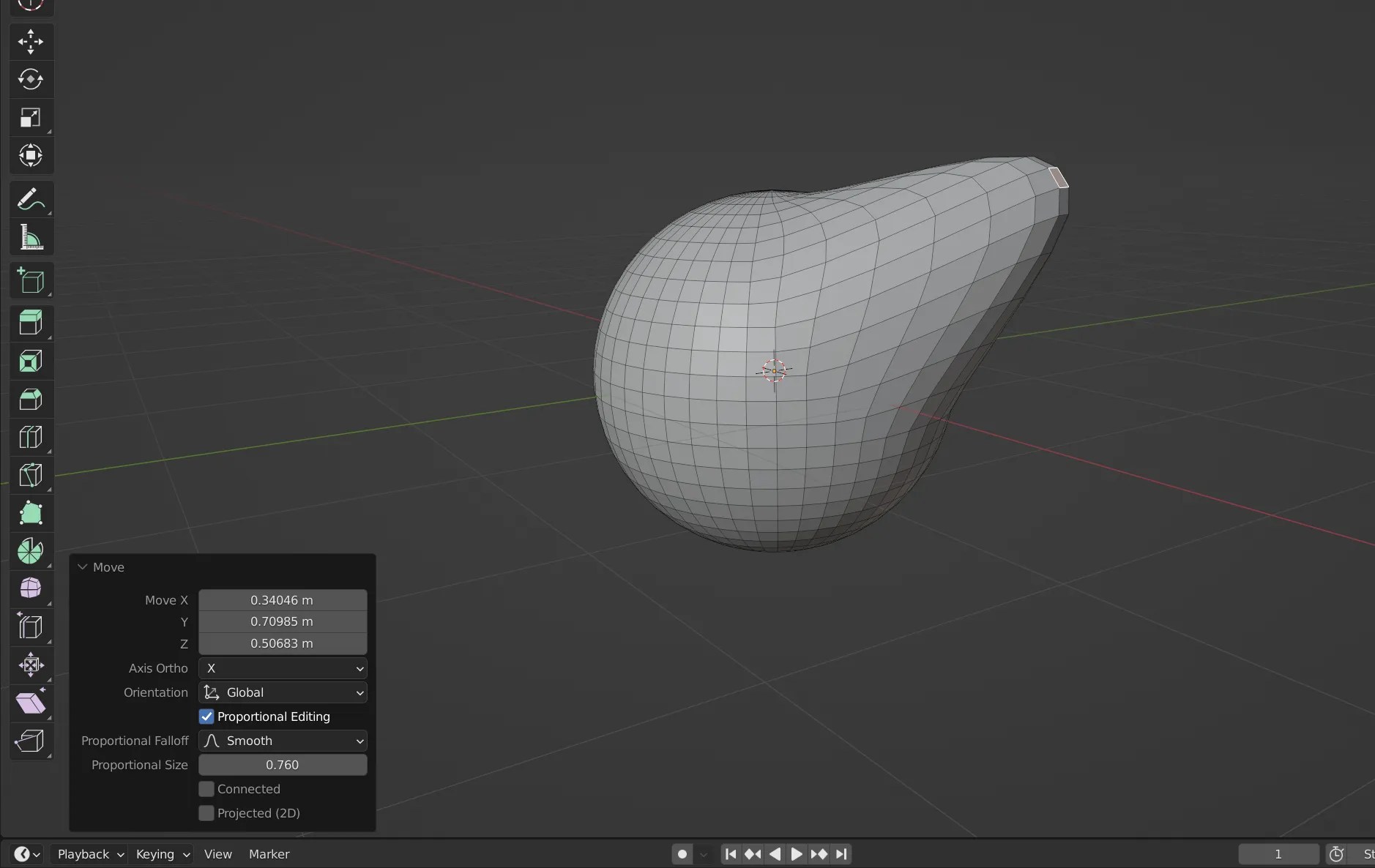1375x868 pixels.
Task: Open the Axis Ortho dropdown
Action: [283, 668]
